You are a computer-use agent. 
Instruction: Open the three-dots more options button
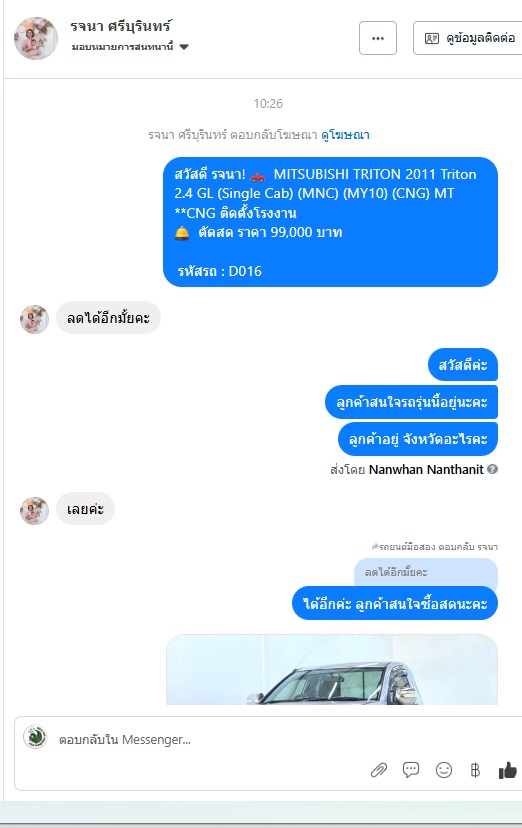point(378,38)
